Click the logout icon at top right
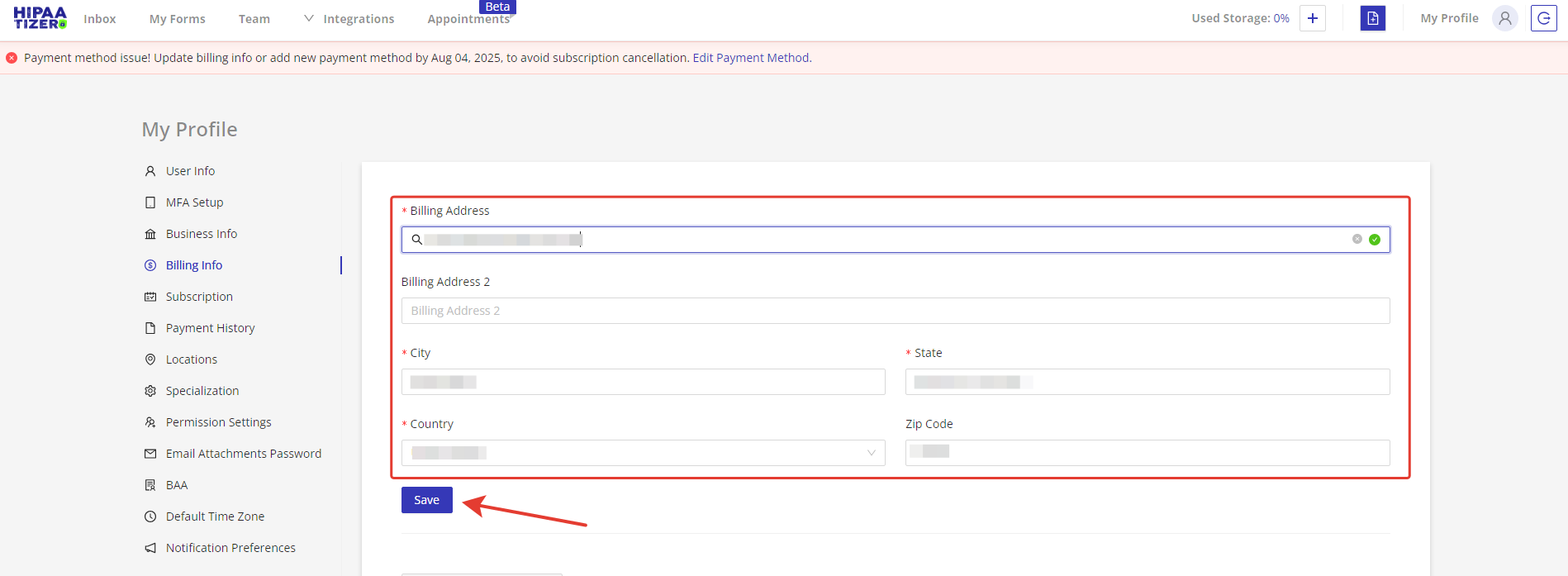This screenshot has width=1568, height=576. 1543,18
